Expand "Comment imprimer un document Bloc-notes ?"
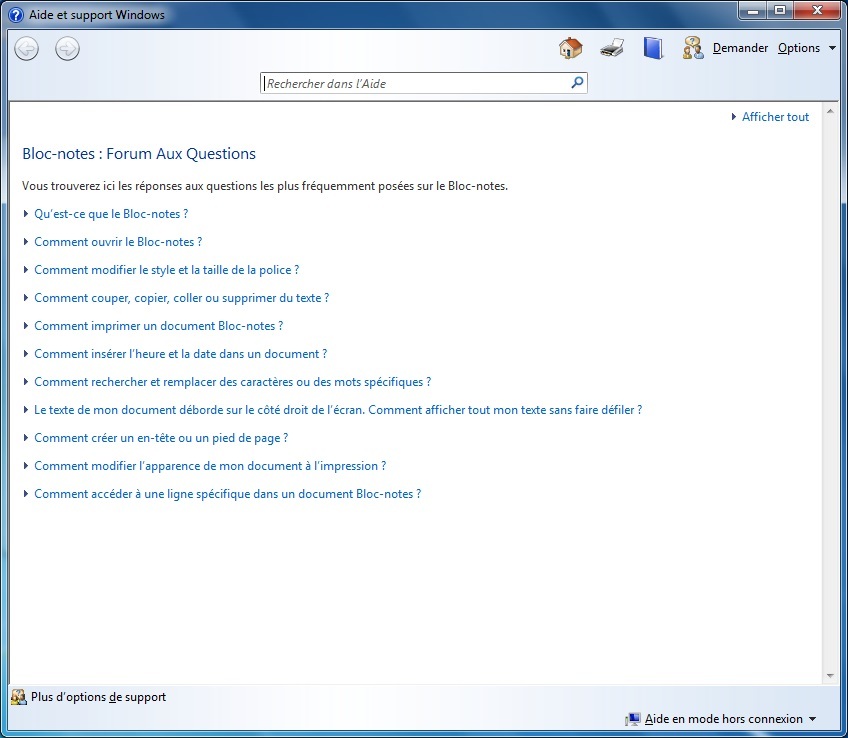848x738 pixels. coord(158,326)
